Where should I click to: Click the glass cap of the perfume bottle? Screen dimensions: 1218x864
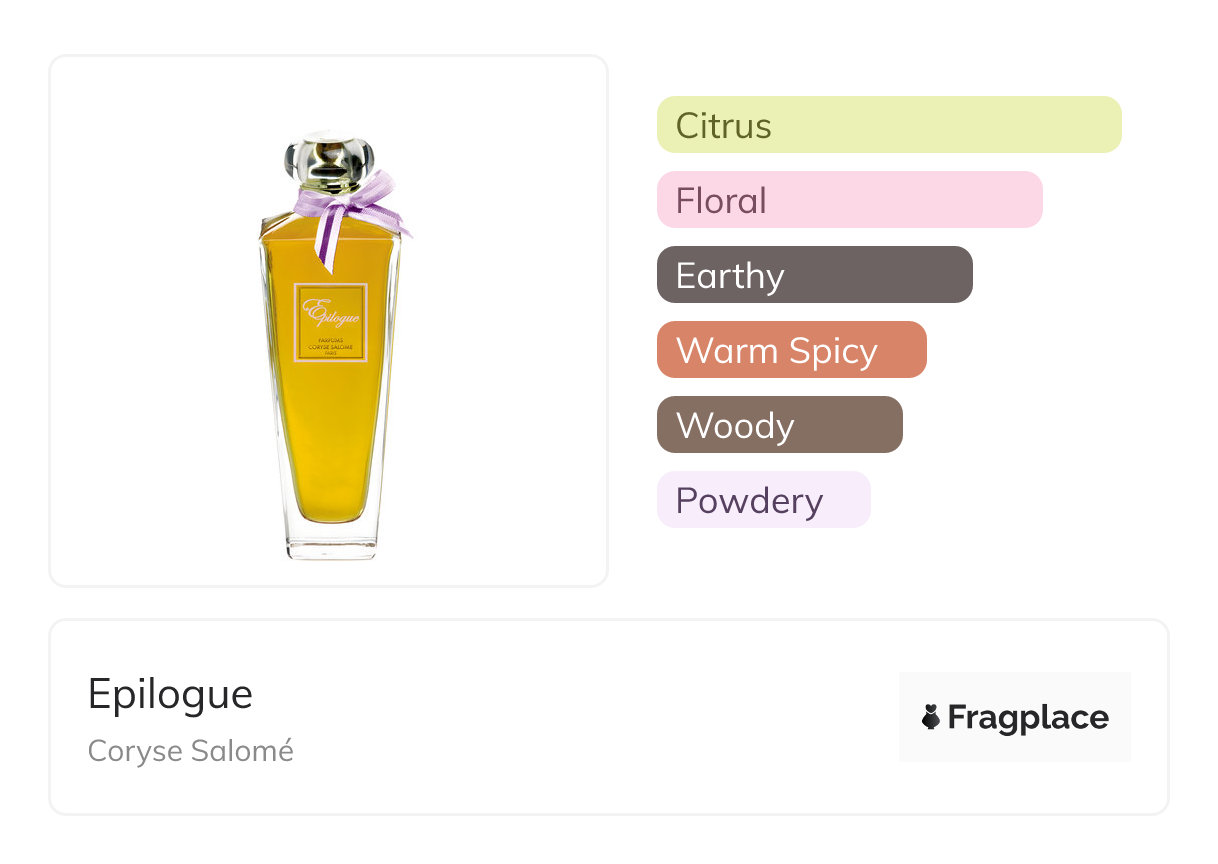point(330,156)
